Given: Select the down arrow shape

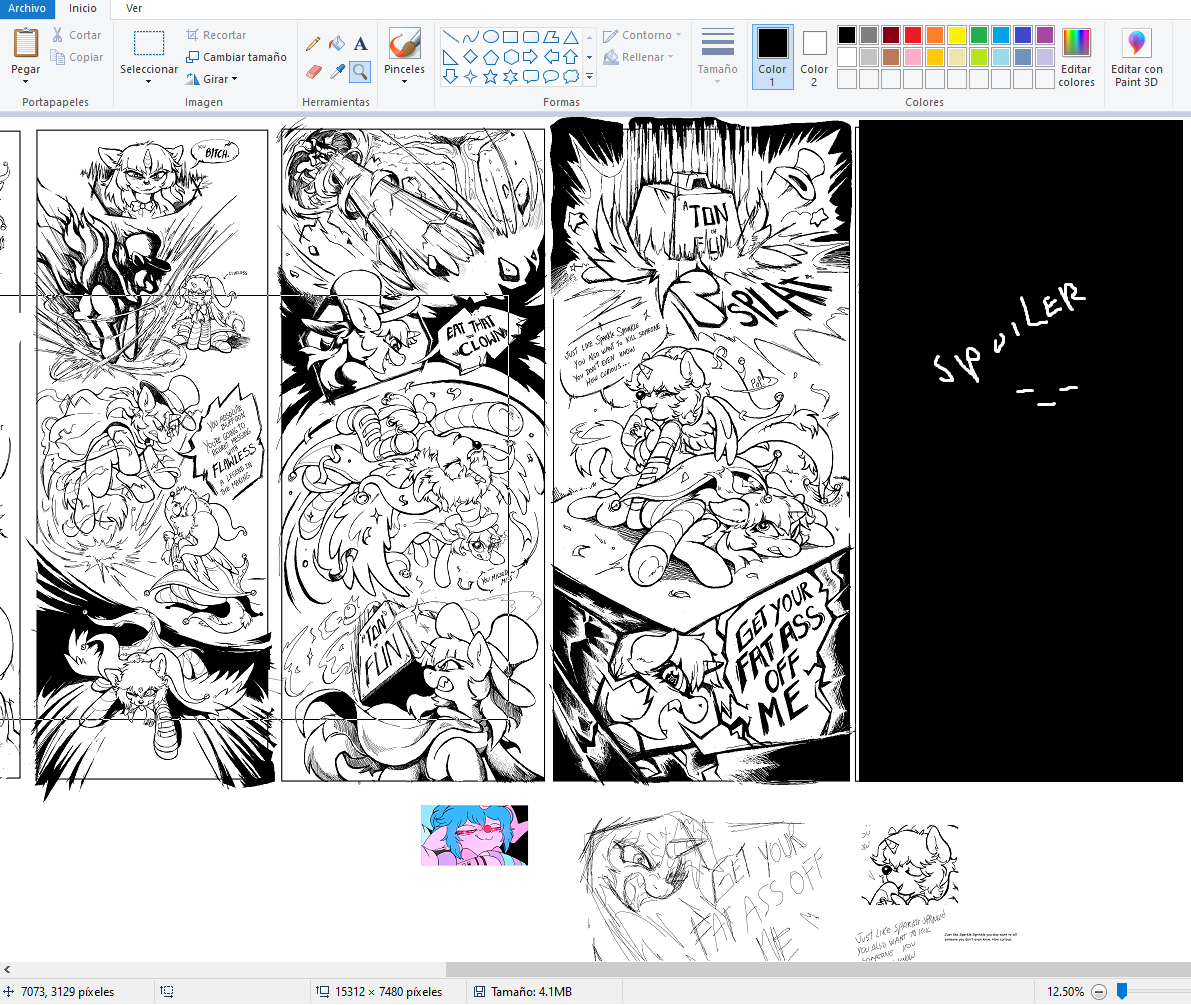Looking at the screenshot, I should 450,76.
